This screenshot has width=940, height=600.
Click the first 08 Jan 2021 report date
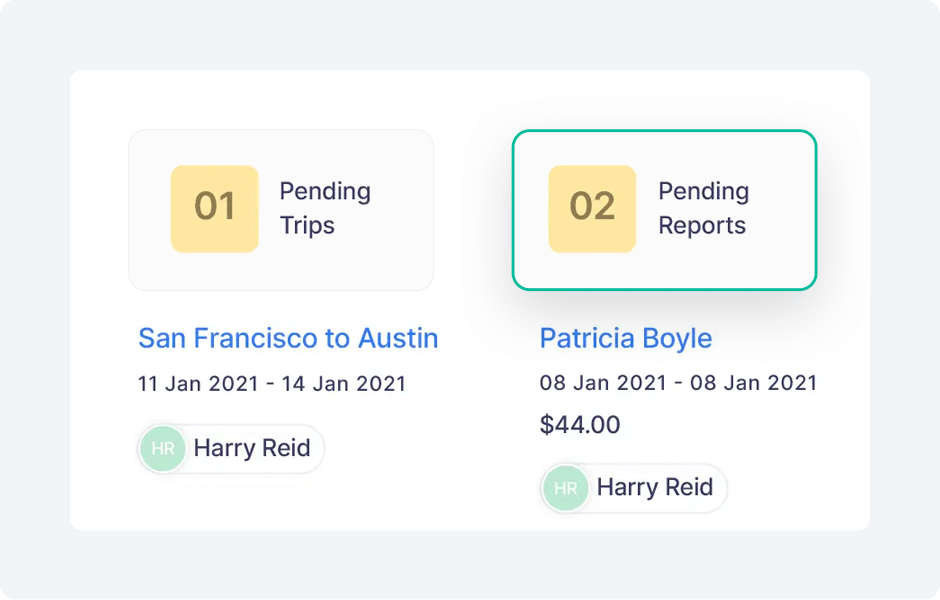pyautogui.click(x=598, y=383)
